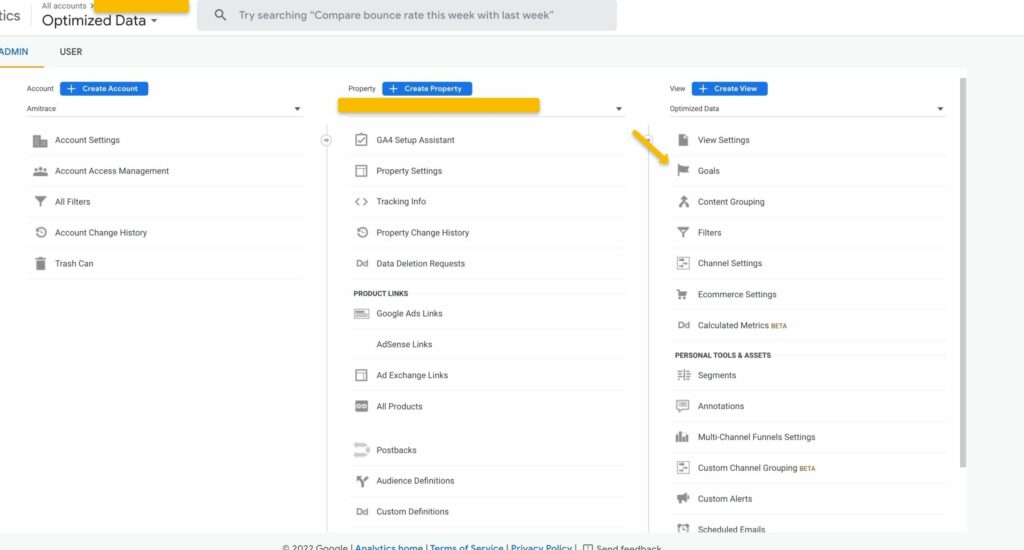Click the Create View button
Screen dimensions: 1024x550
pos(729,89)
